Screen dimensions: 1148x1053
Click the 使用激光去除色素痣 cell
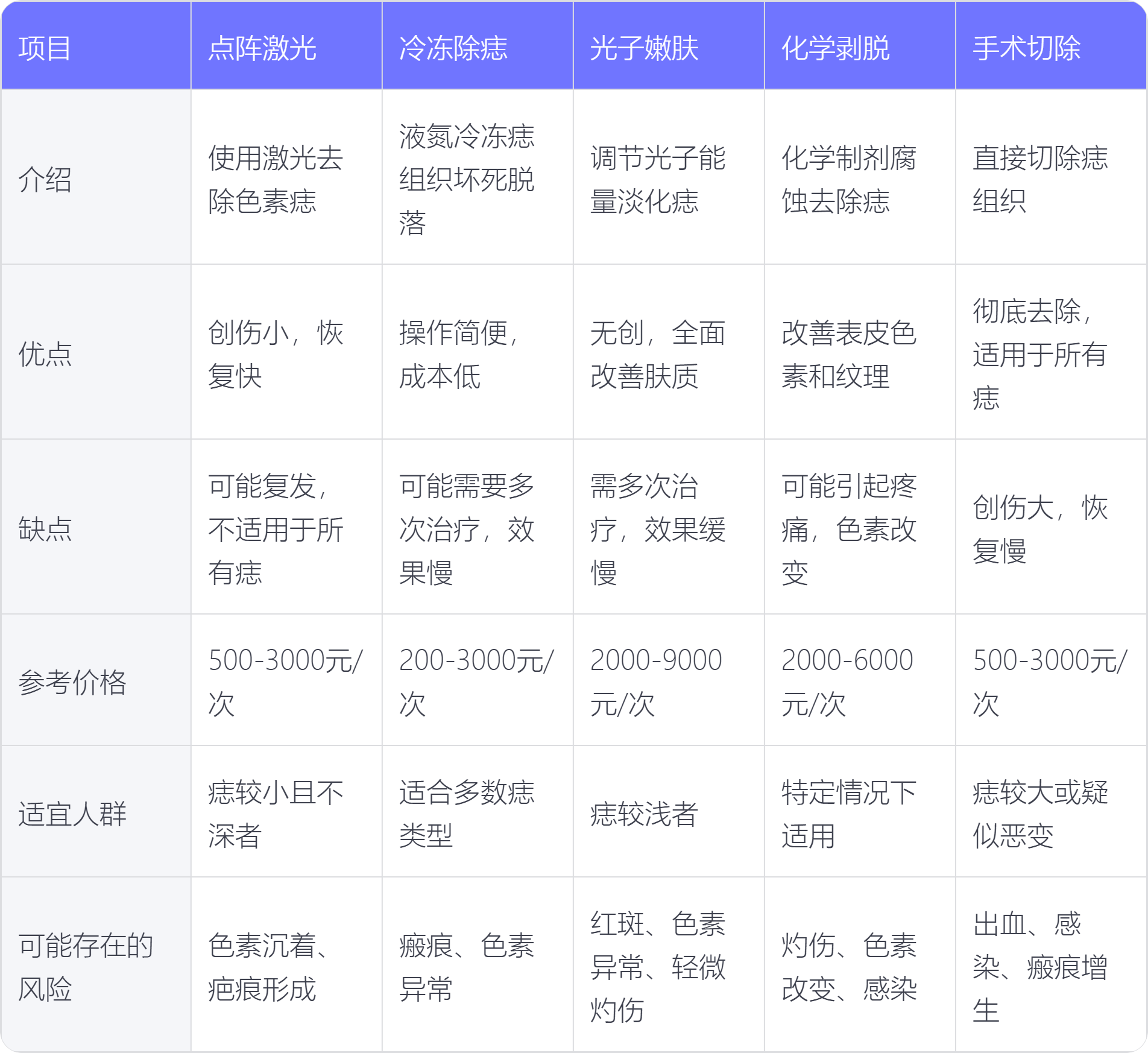click(276, 180)
